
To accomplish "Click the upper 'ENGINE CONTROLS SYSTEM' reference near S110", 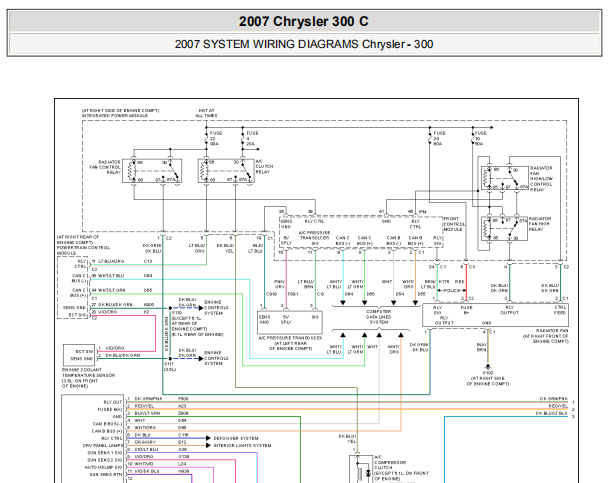I will (216, 307).
